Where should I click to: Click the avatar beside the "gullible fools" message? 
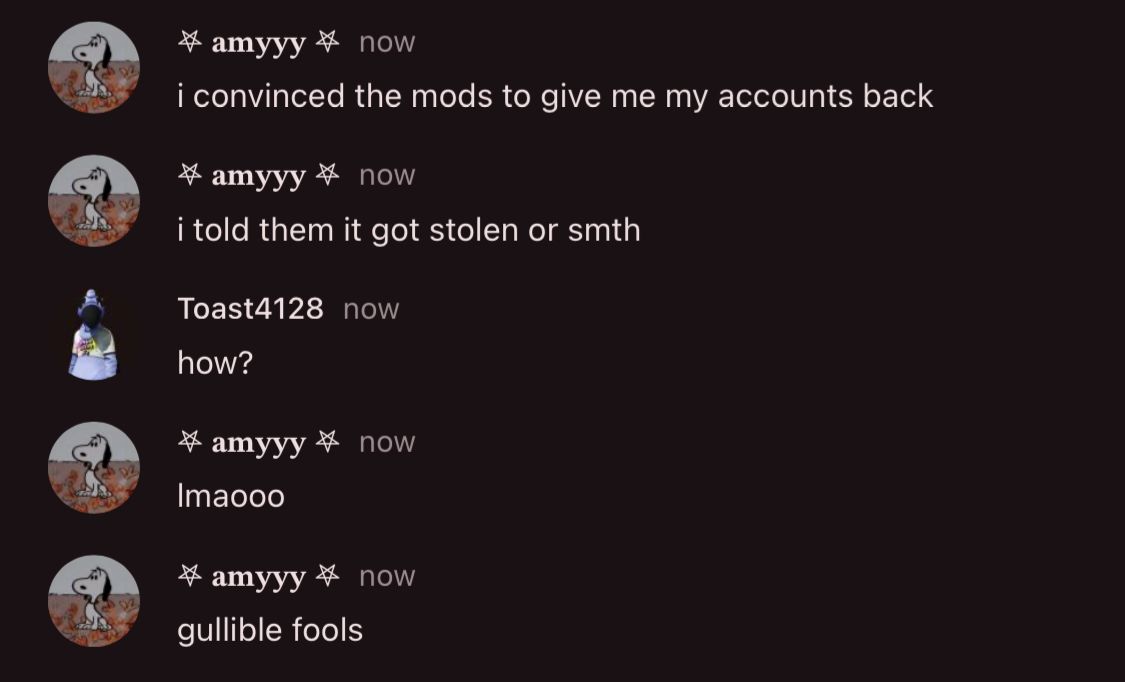(x=94, y=602)
